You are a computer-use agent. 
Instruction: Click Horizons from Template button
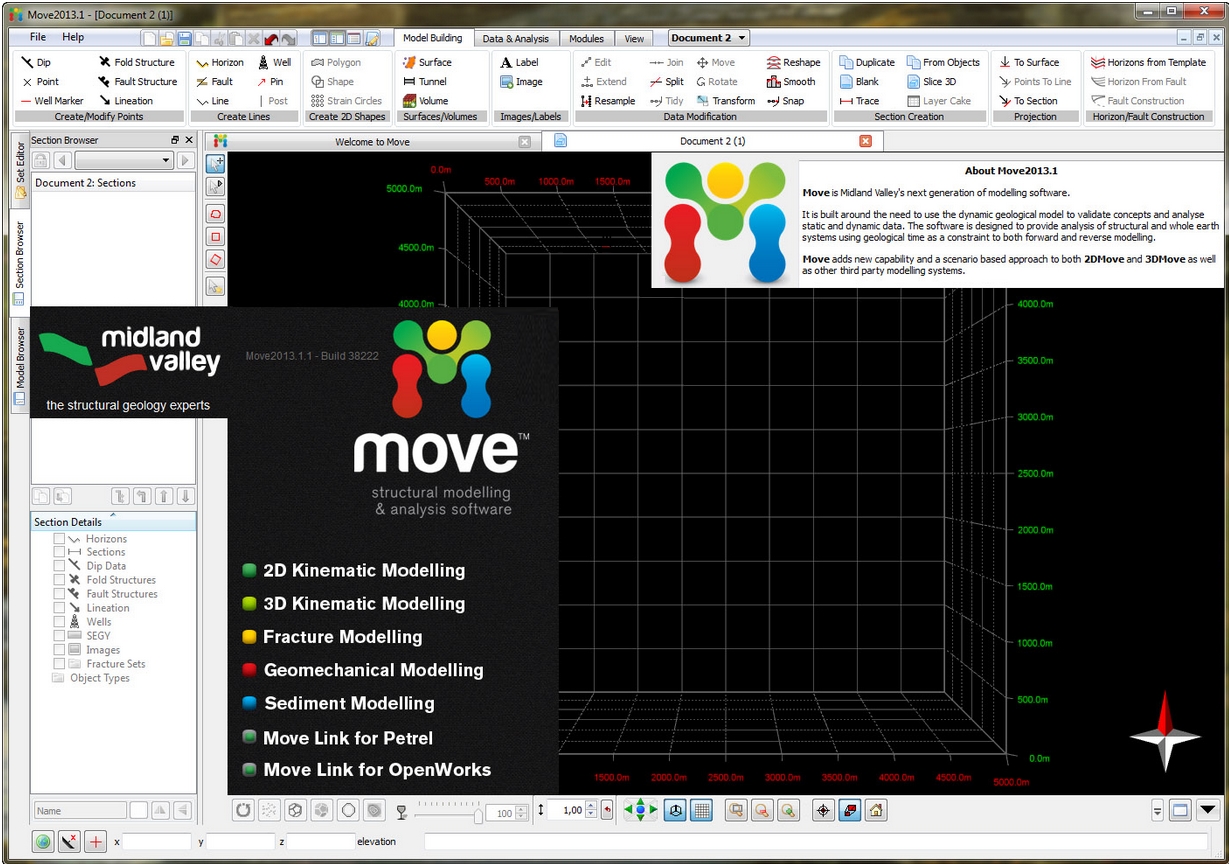[1148, 62]
